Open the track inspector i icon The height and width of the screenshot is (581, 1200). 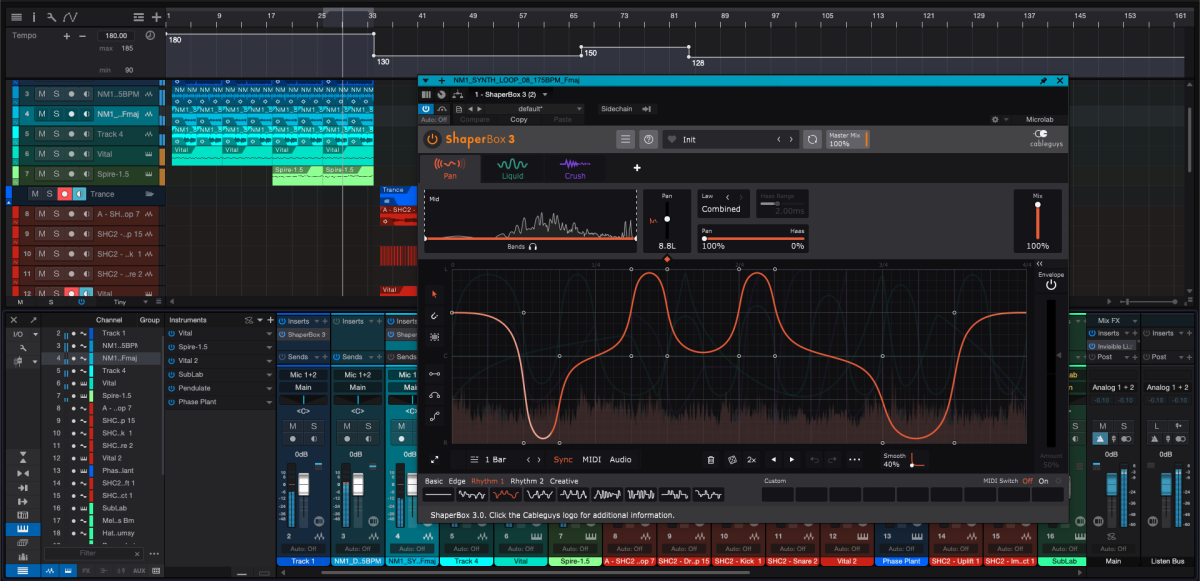click(34, 17)
